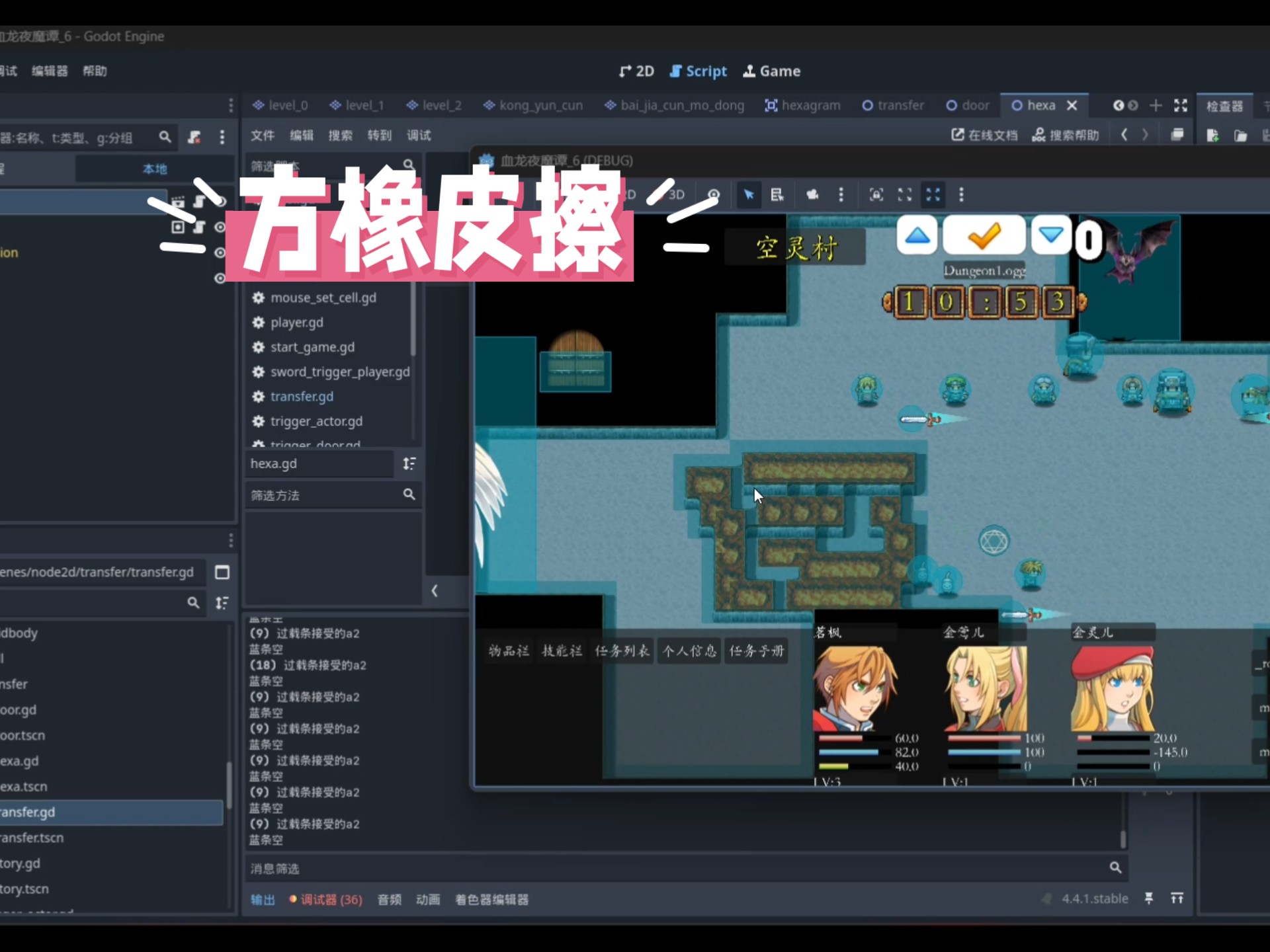Select ransfer.gd highlighted file in filesystem

click(x=111, y=812)
